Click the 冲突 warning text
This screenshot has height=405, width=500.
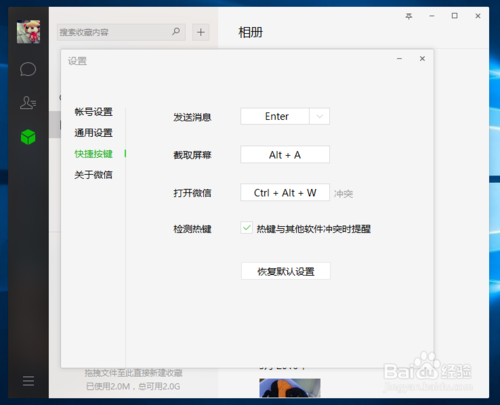click(x=343, y=194)
